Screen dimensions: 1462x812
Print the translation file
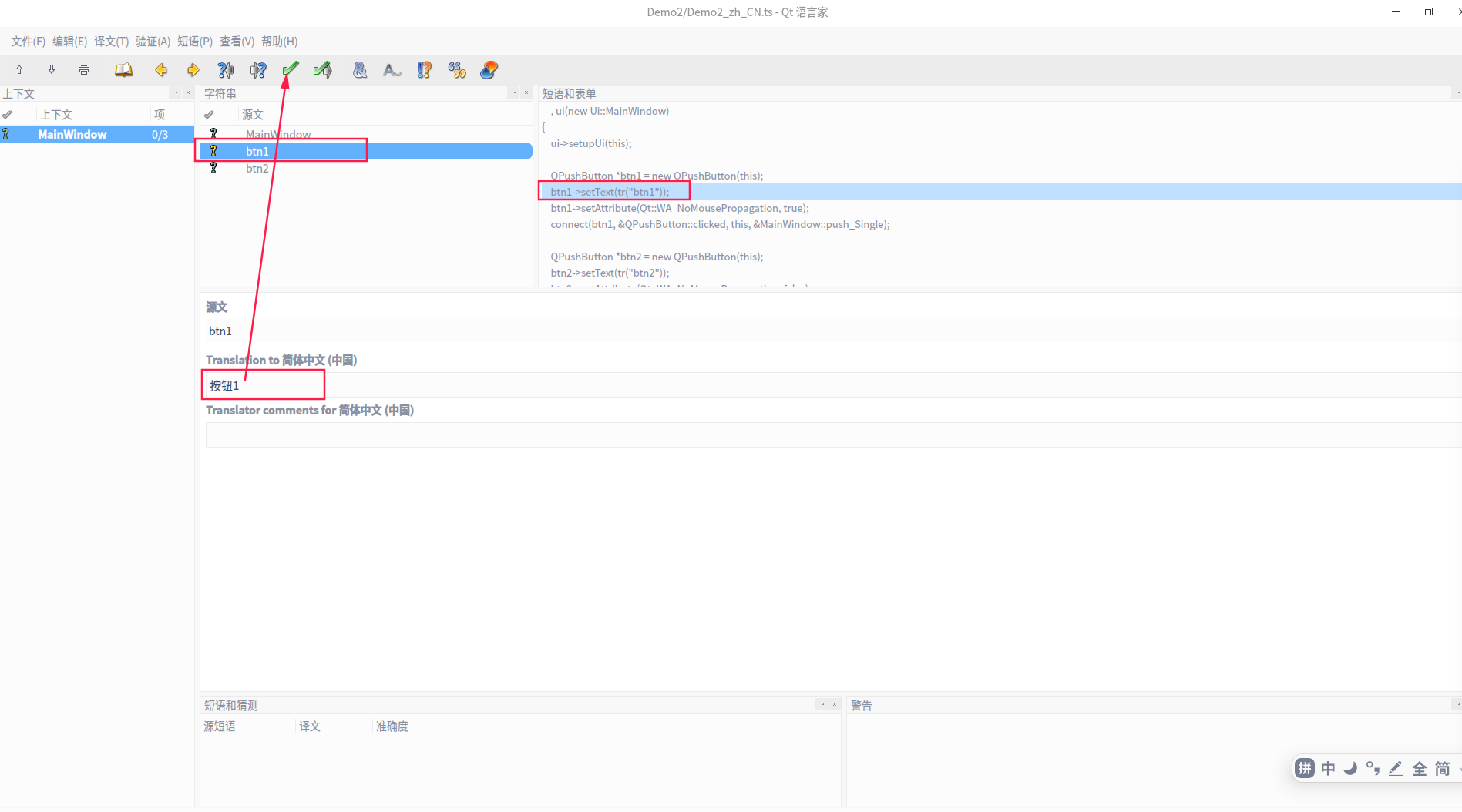pos(83,69)
